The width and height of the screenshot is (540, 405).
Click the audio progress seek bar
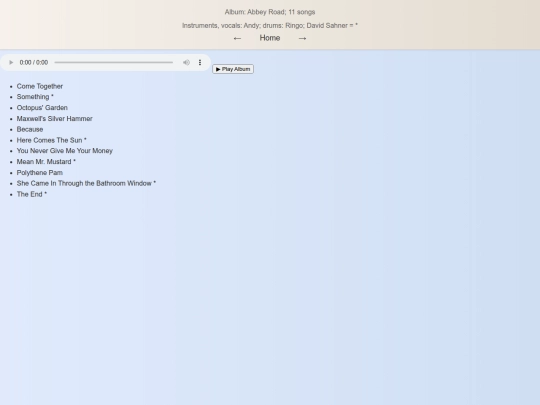(114, 62)
